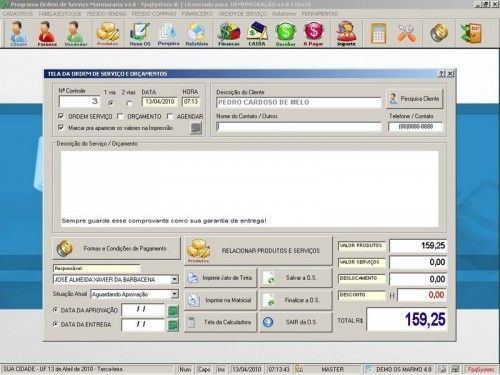Click the printer icon in the status bar
Viewport: 500px width, 375px height.
click(442, 369)
